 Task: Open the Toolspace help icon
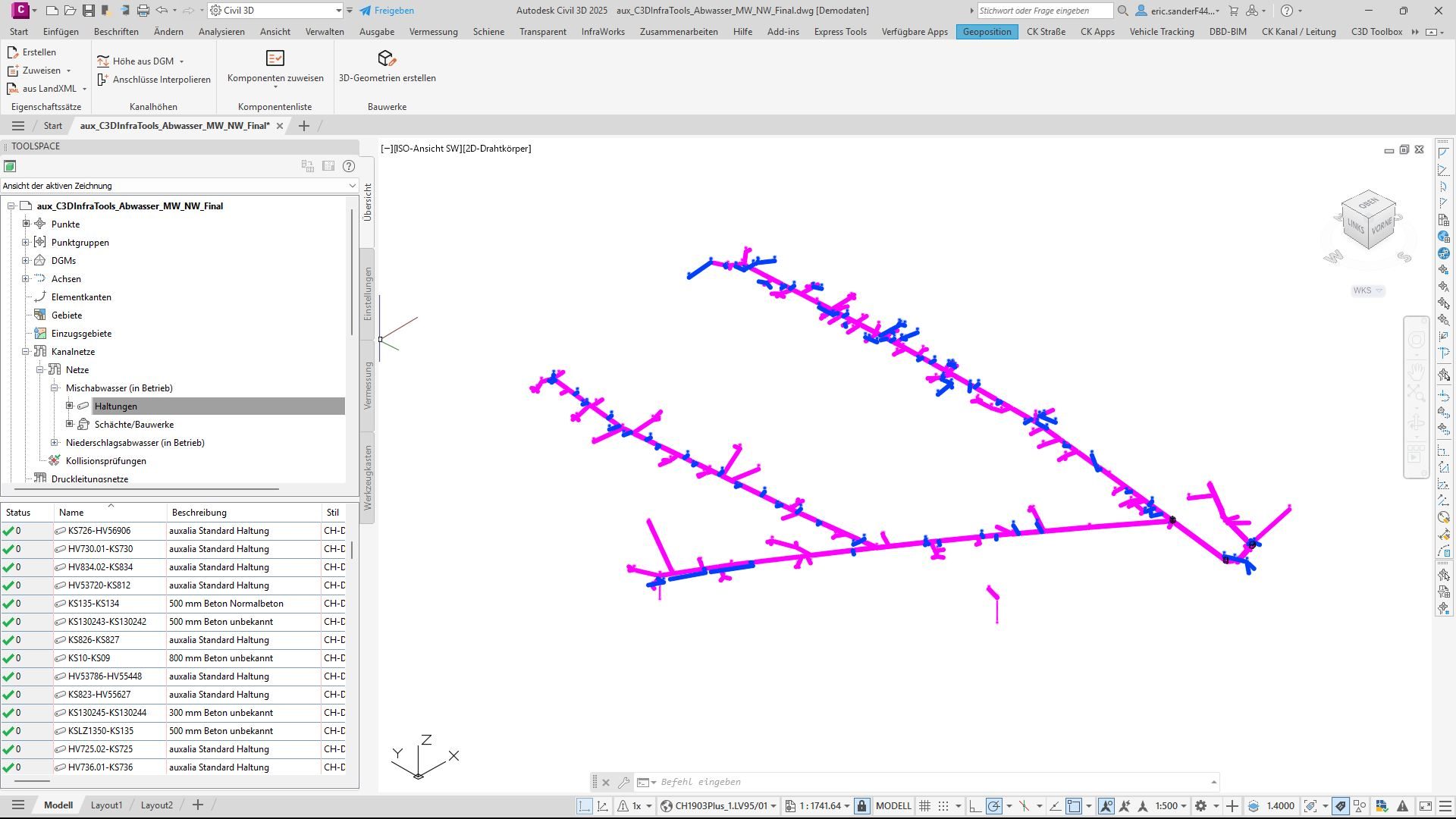point(349,166)
